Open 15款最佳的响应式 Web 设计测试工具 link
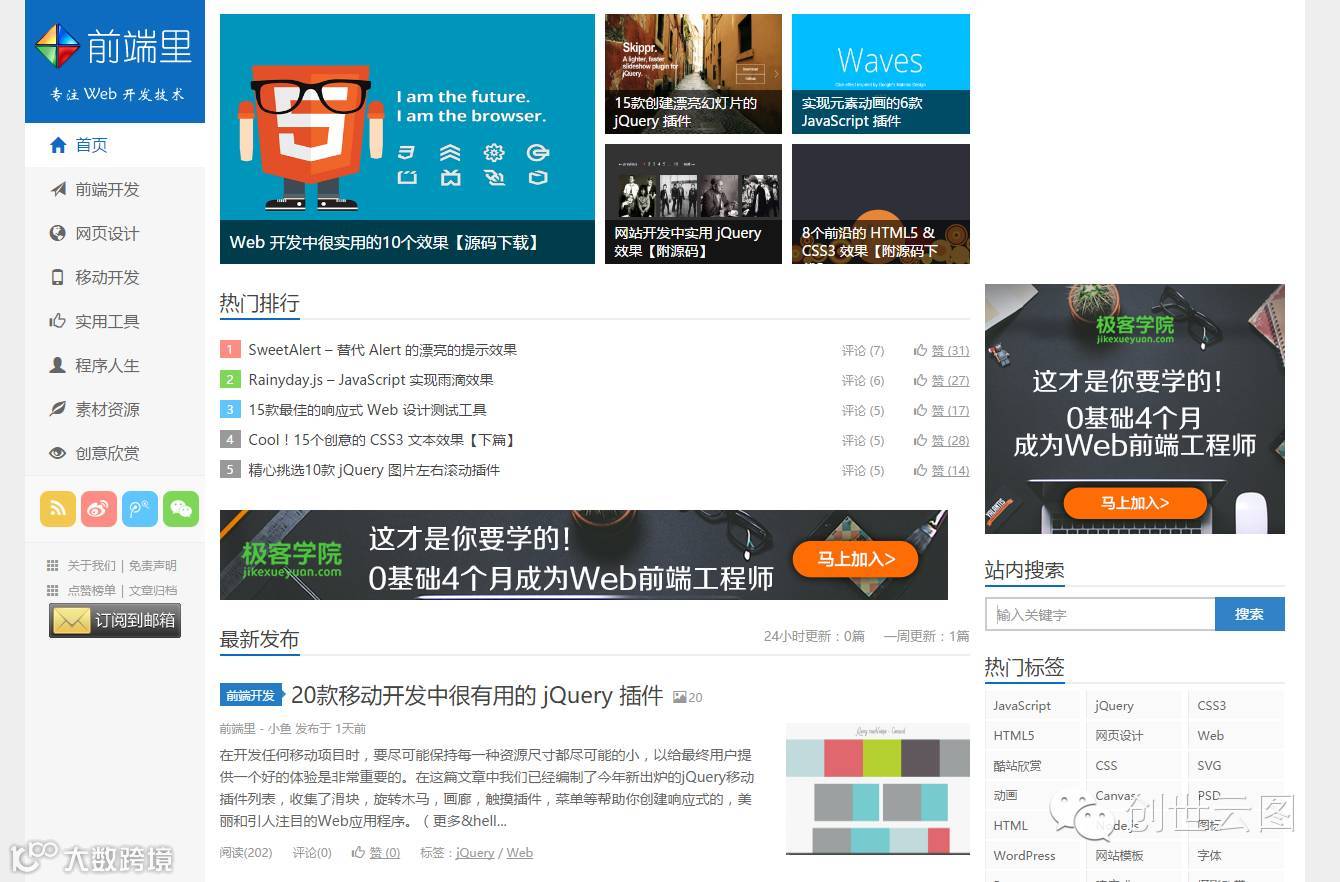The height and width of the screenshot is (882, 1340). coord(367,410)
